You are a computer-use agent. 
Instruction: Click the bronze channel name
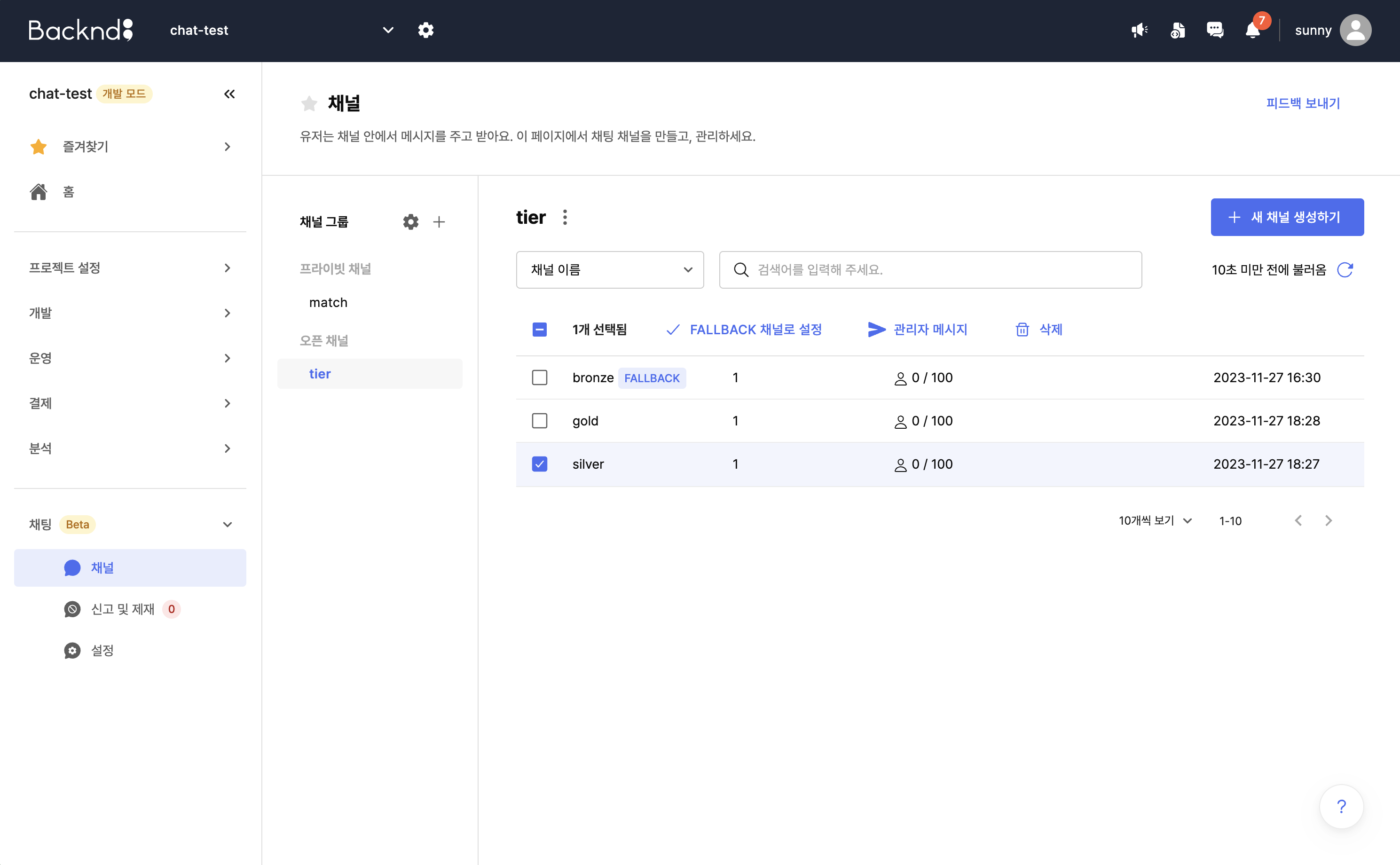coord(593,377)
